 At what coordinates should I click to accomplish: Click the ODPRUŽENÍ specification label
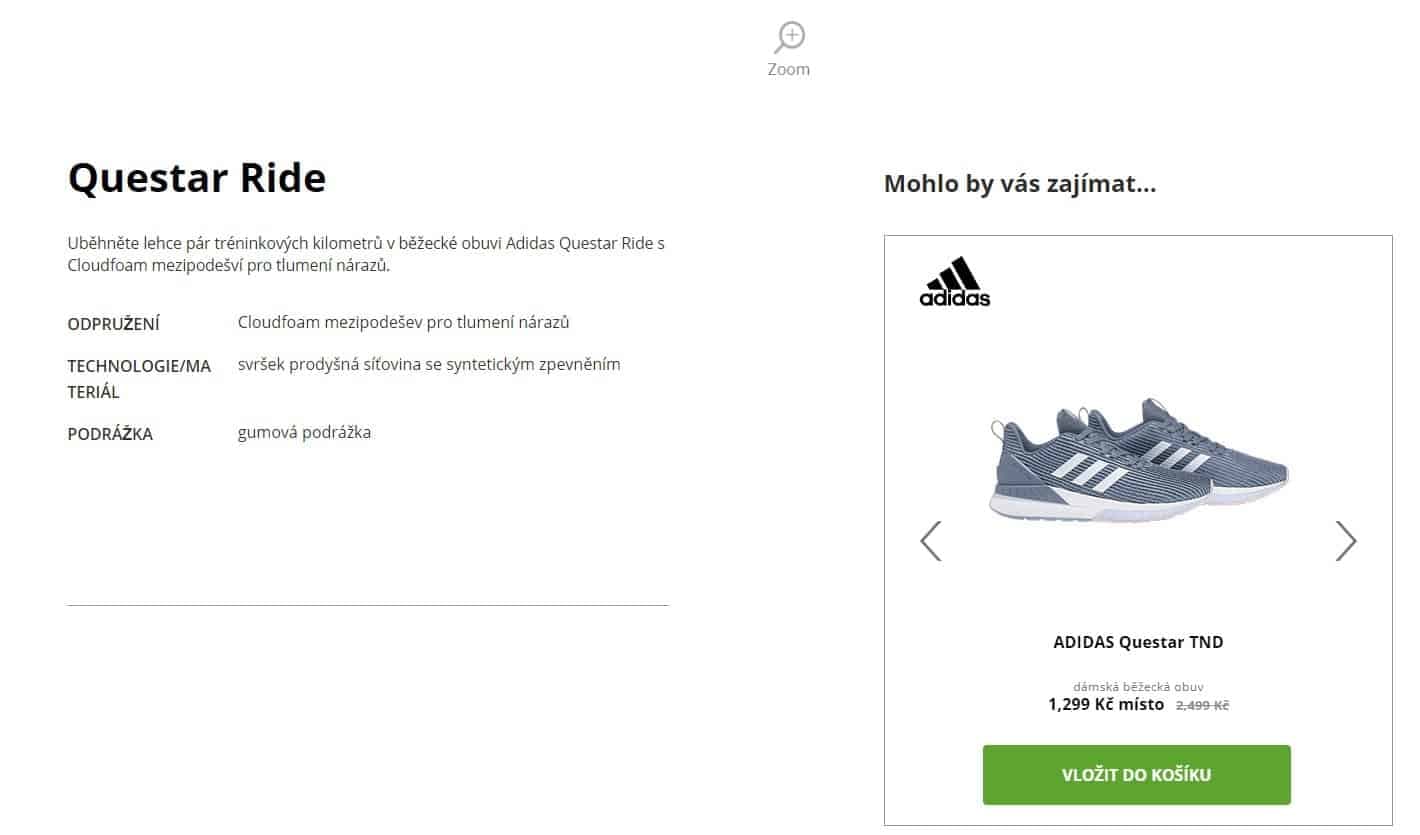(x=114, y=324)
